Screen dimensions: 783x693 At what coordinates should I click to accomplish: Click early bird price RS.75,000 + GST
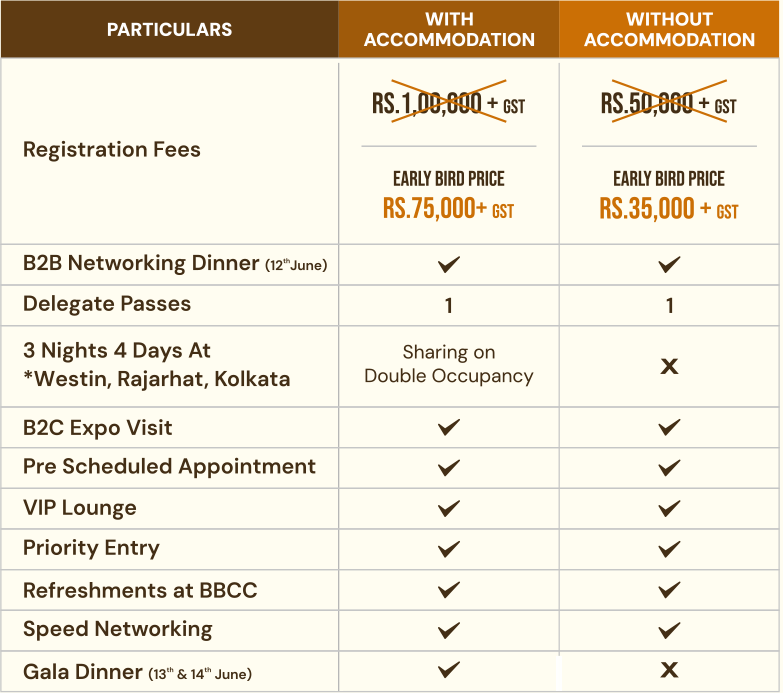tap(448, 209)
